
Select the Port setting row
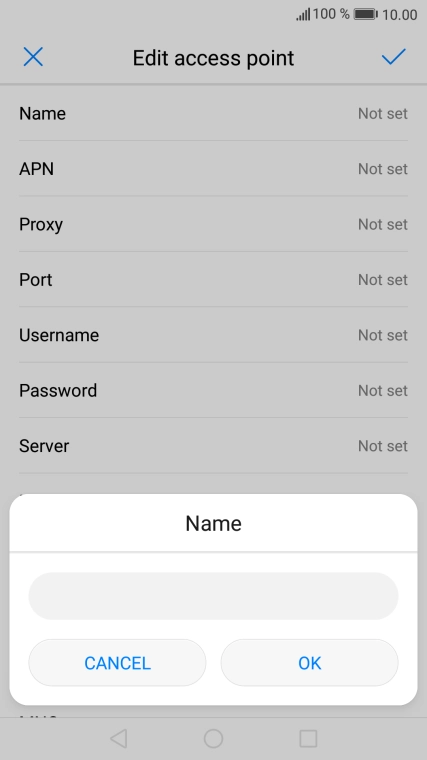213,280
